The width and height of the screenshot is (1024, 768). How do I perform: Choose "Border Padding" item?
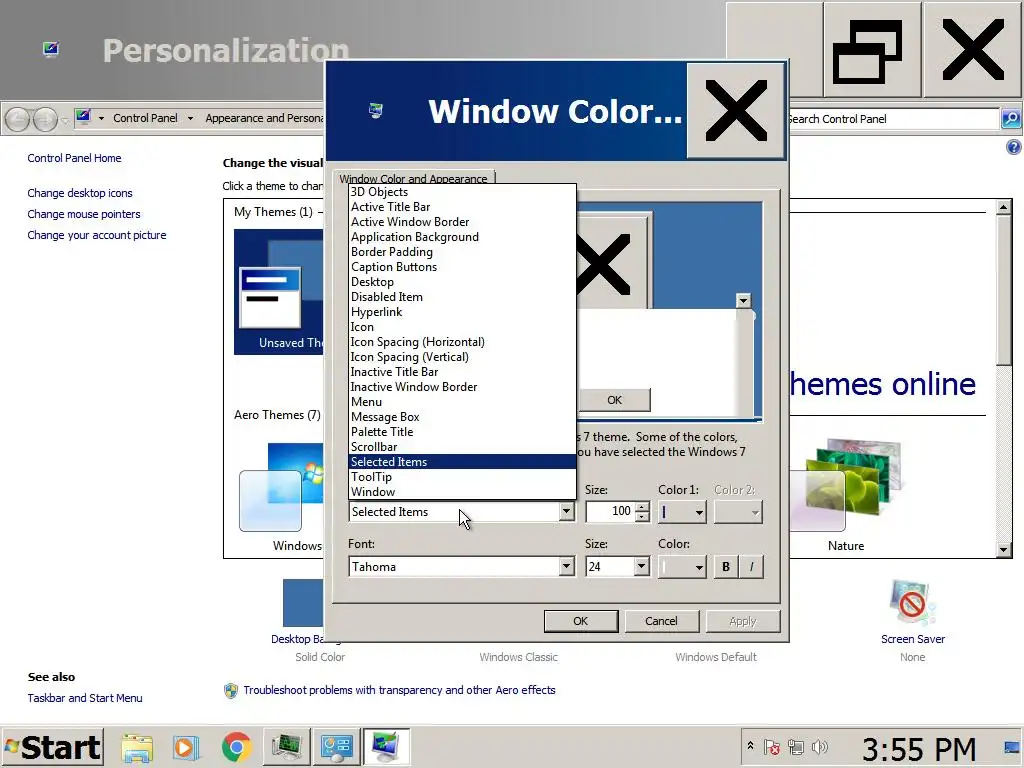tap(462, 252)
